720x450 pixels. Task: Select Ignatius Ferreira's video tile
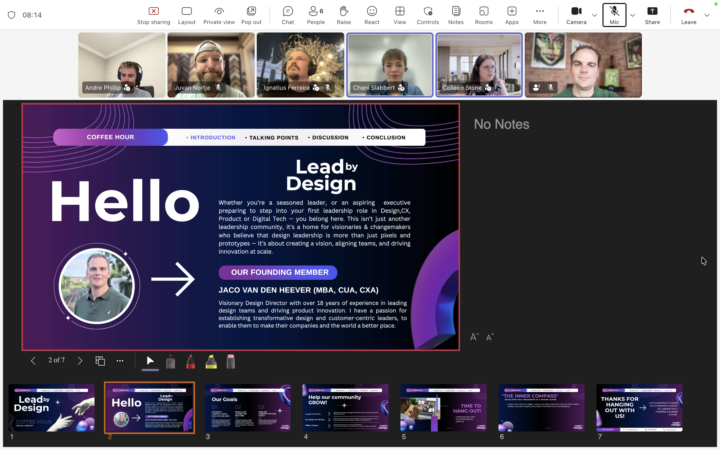[300, 65]
